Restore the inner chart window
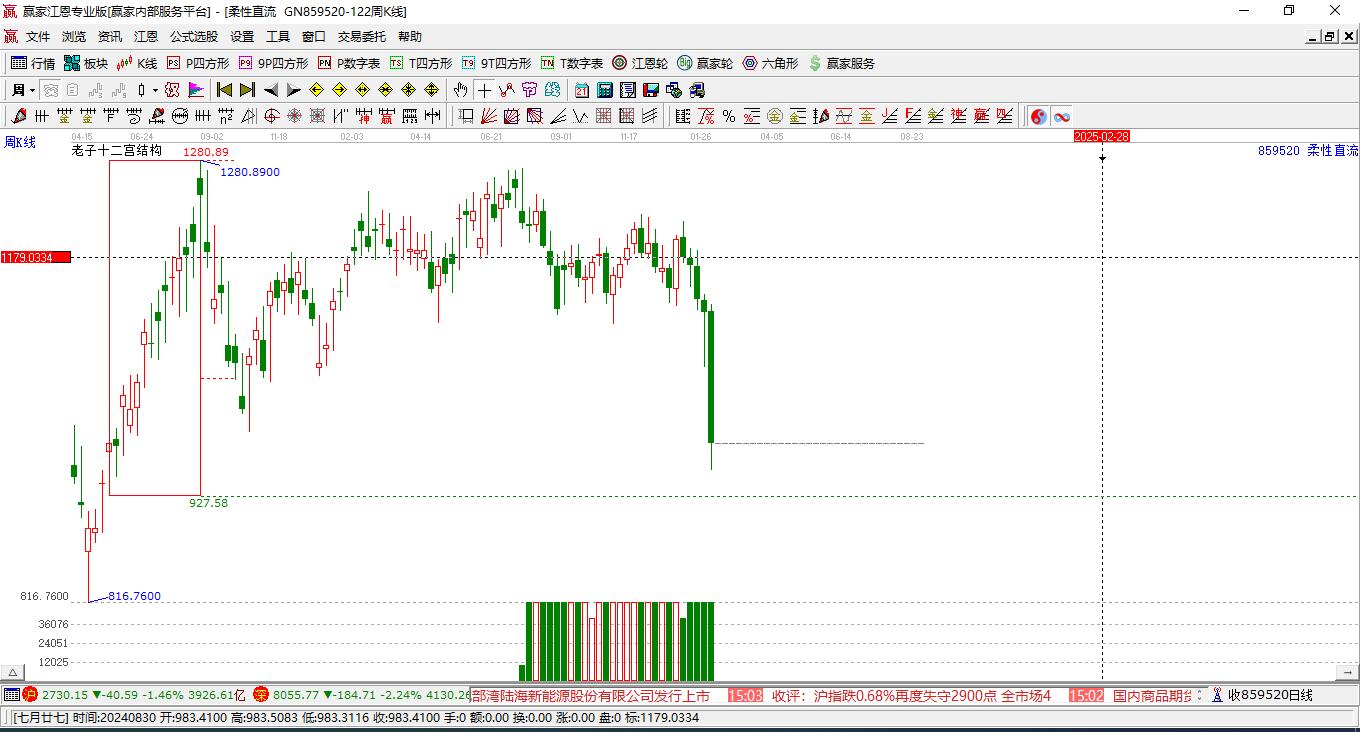This screenshot has height=732, width=1360. 1330,37
